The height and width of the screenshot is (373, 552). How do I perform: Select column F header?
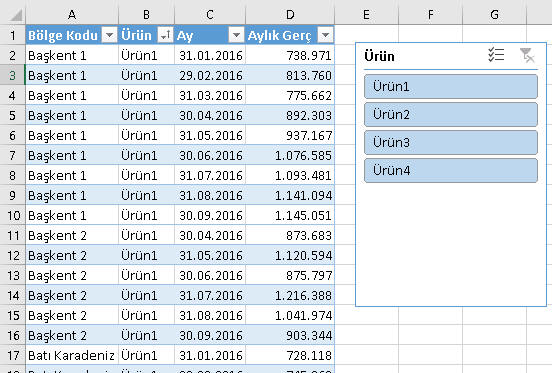(x=430, y=15)
